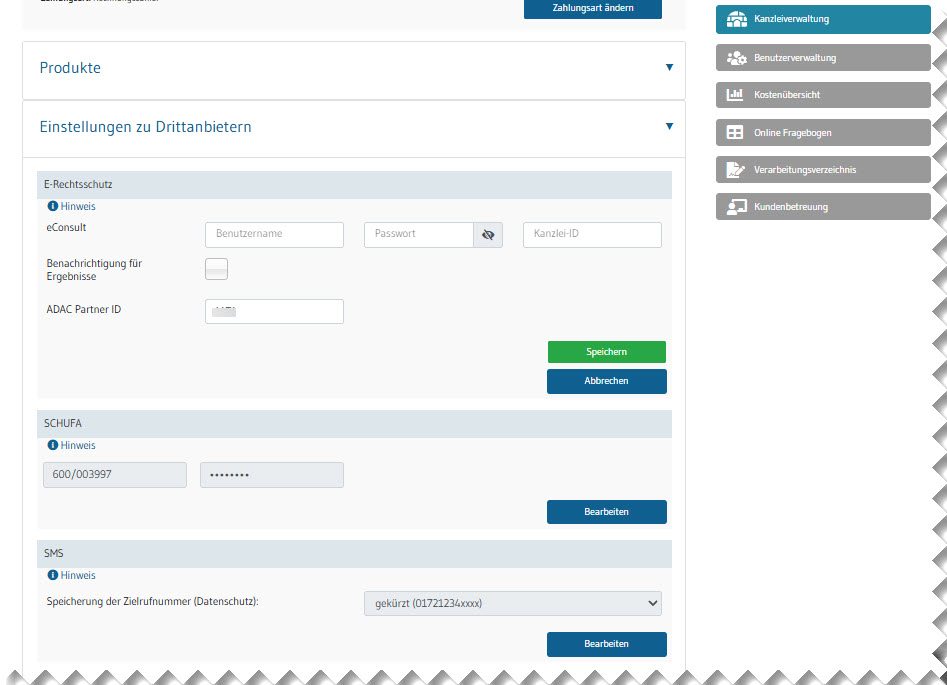Open Hinweis link under SMS
Viewport: 947px width, 685px height.
point(78,576)
